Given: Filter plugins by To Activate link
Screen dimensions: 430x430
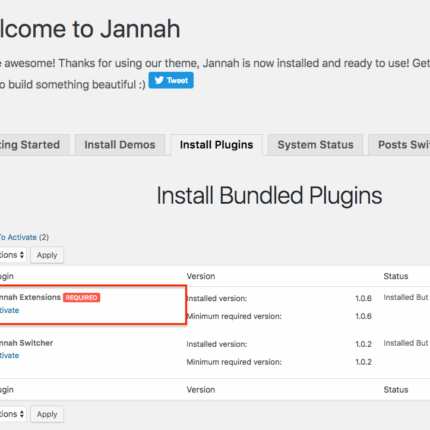Looking at the screenshot, I should point(18,237).
